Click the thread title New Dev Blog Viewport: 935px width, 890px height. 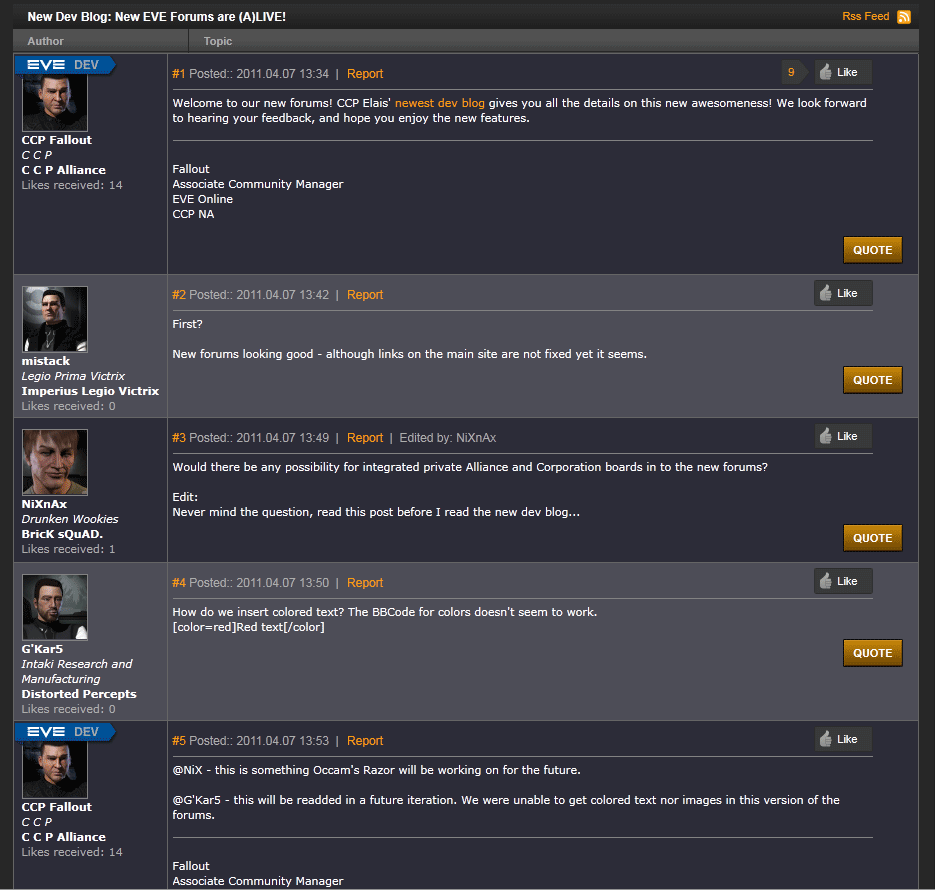coord(156,17)
